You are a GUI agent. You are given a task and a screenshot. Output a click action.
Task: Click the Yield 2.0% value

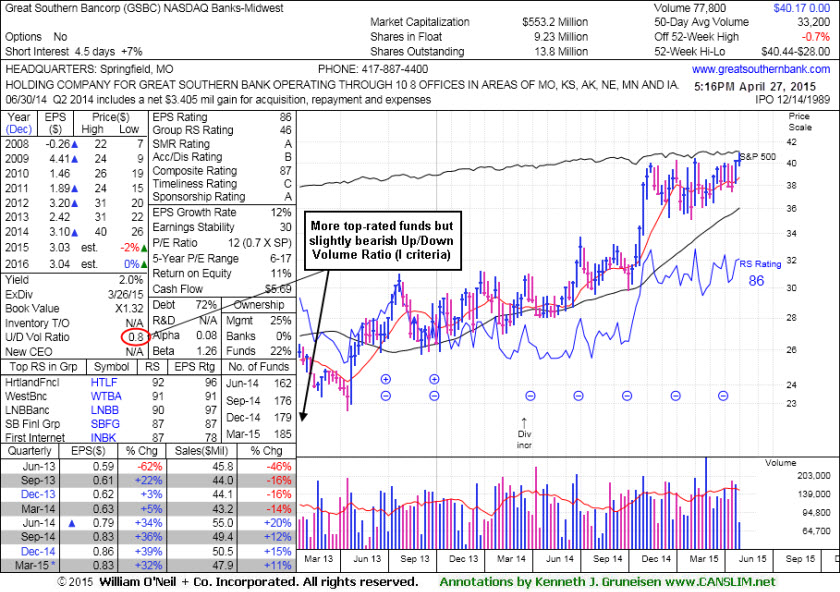pyautogui.click(x=131, y=280)
